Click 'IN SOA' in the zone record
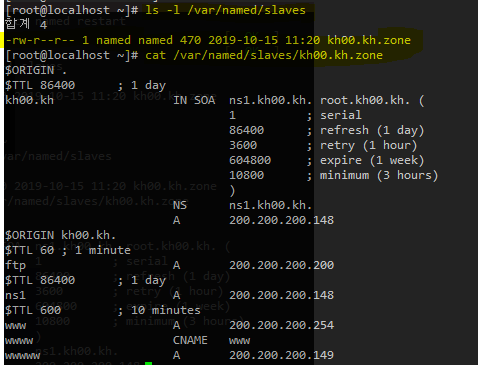This screenshot has width=478, height=365. coord(194,100)
